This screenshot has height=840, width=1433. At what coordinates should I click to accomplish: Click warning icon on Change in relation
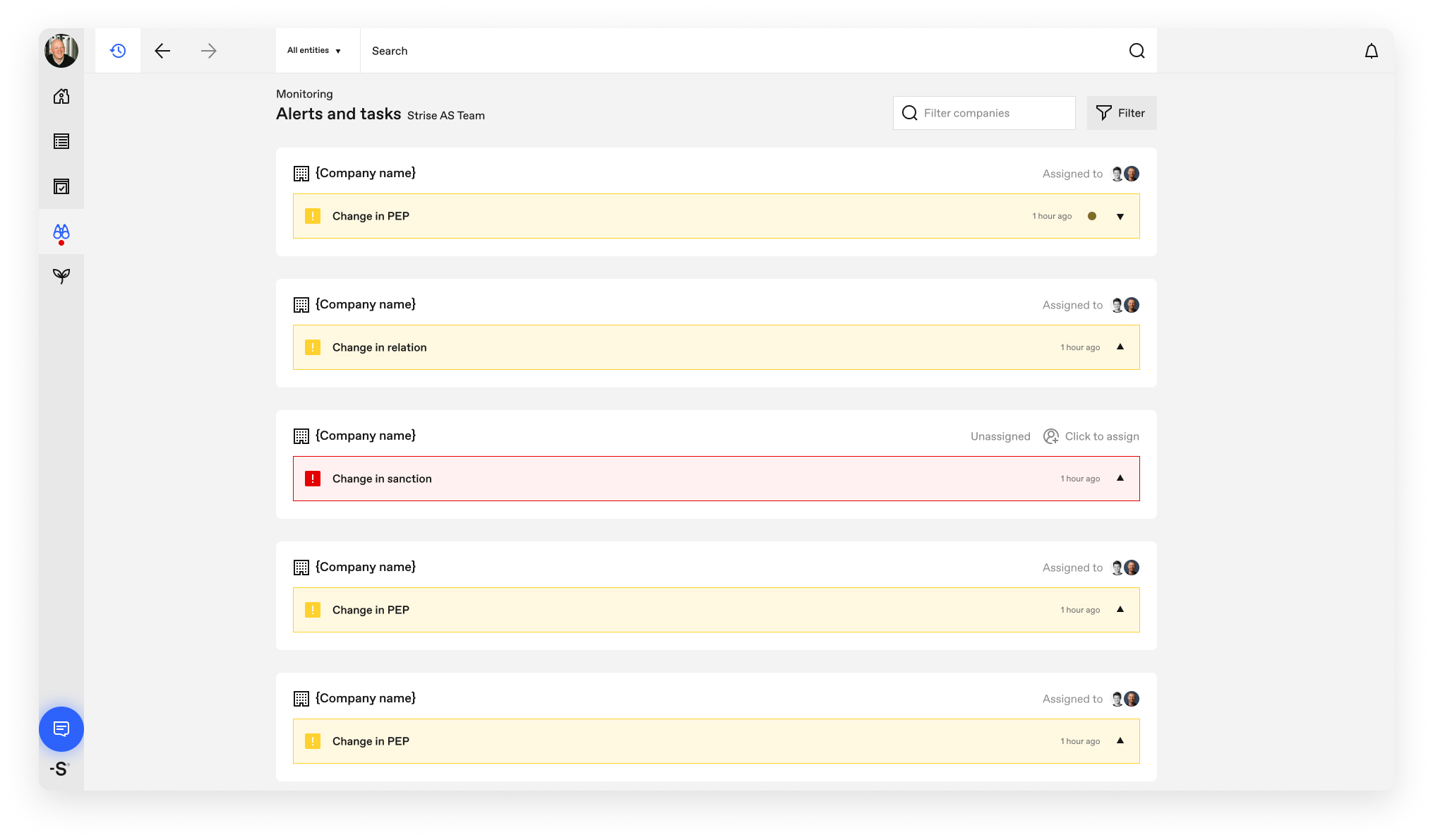[313, 347]
